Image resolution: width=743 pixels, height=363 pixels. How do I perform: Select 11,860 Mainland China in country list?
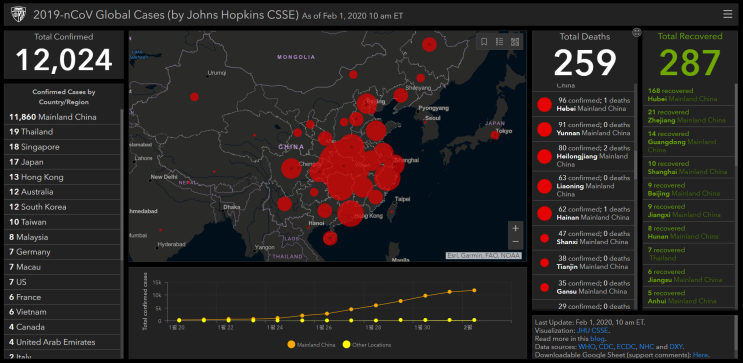[63, 117]
